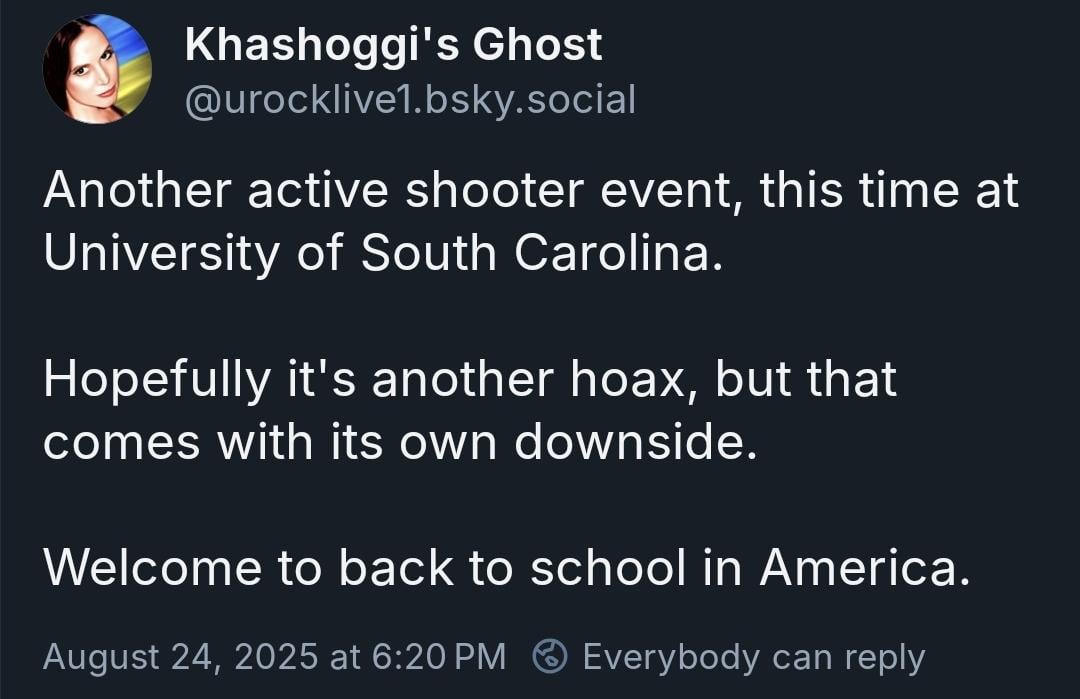1080x699 pixels.
Task: Open "Everybody can reply" reply settings
Action: tap(729, 656)
